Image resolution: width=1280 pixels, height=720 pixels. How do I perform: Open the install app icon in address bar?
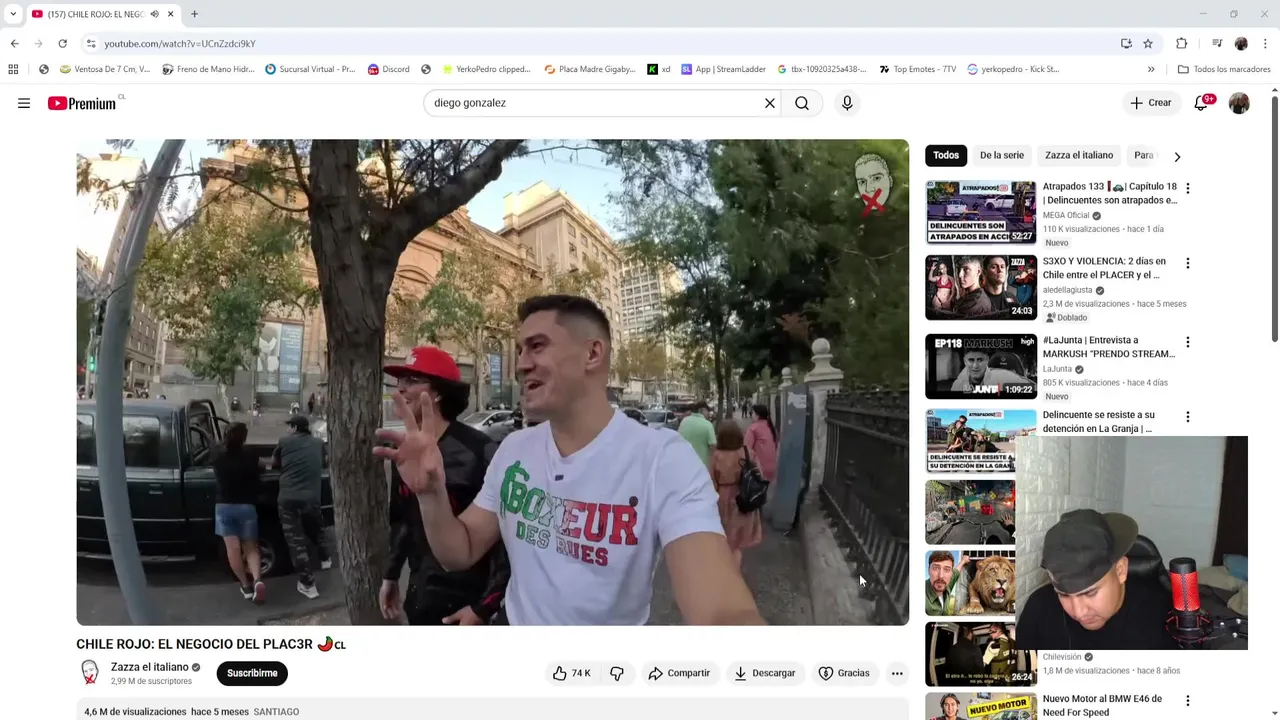pyautogui.click(x=1126, y=44)
